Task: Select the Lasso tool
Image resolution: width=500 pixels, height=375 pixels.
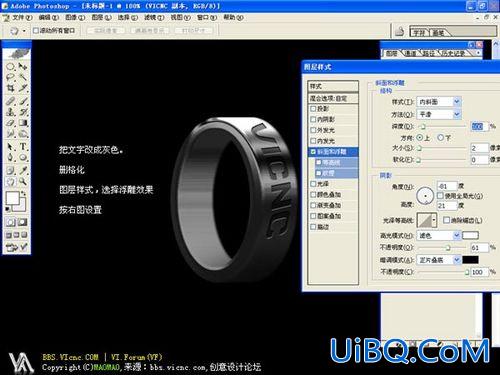Action: (x=11, y=77)
